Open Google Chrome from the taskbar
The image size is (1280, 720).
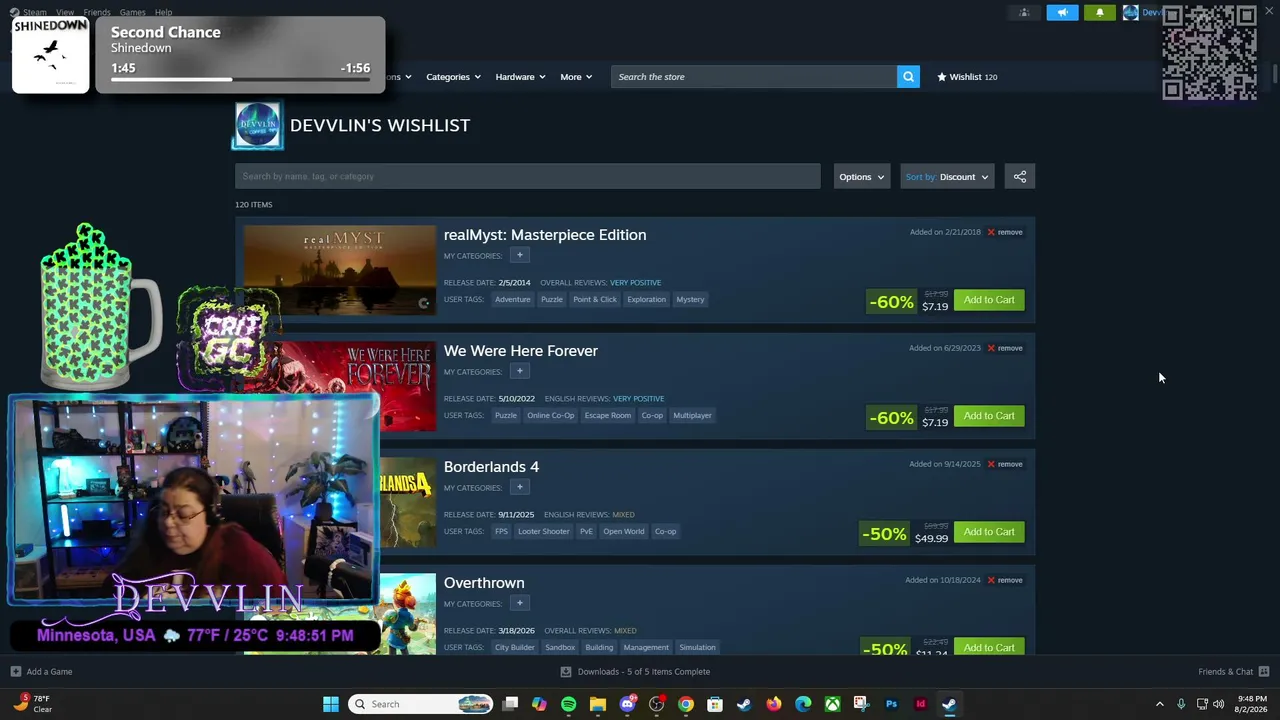686,704
